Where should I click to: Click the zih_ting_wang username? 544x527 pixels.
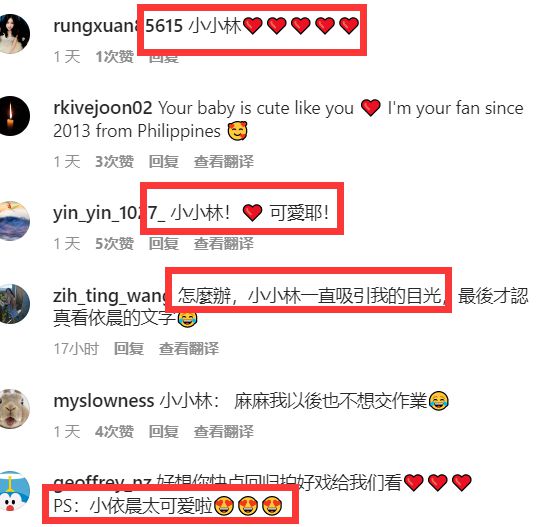110,296
